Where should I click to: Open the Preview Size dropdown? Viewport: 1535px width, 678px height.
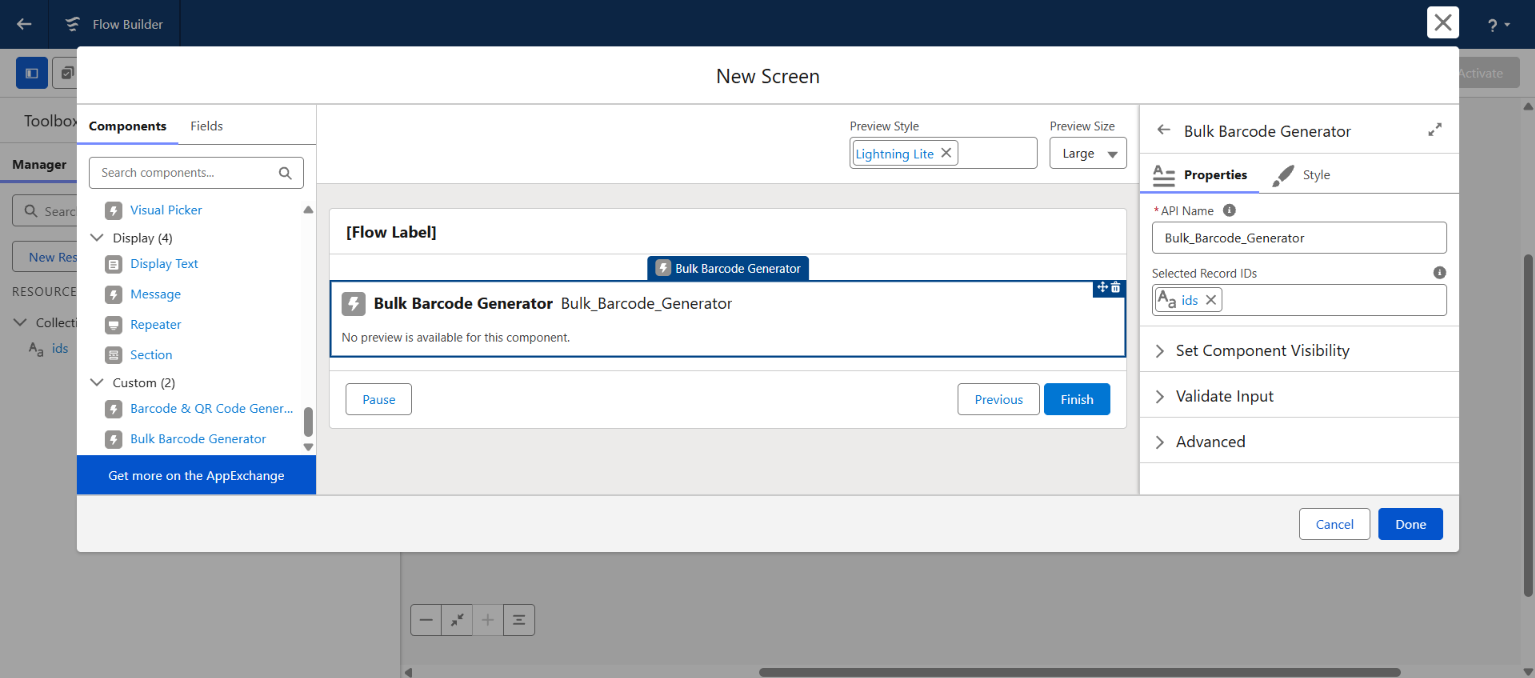click(x=1088, y=153)
